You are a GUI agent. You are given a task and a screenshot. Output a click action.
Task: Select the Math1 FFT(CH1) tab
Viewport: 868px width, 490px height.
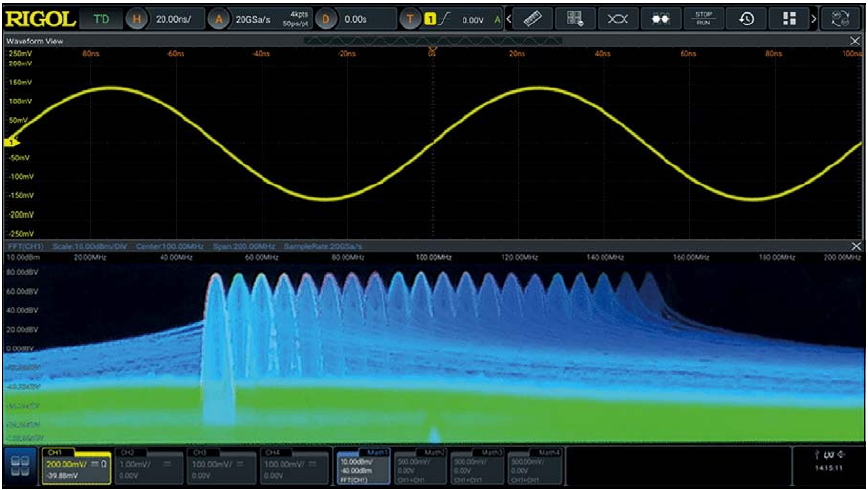pos(363,467)
